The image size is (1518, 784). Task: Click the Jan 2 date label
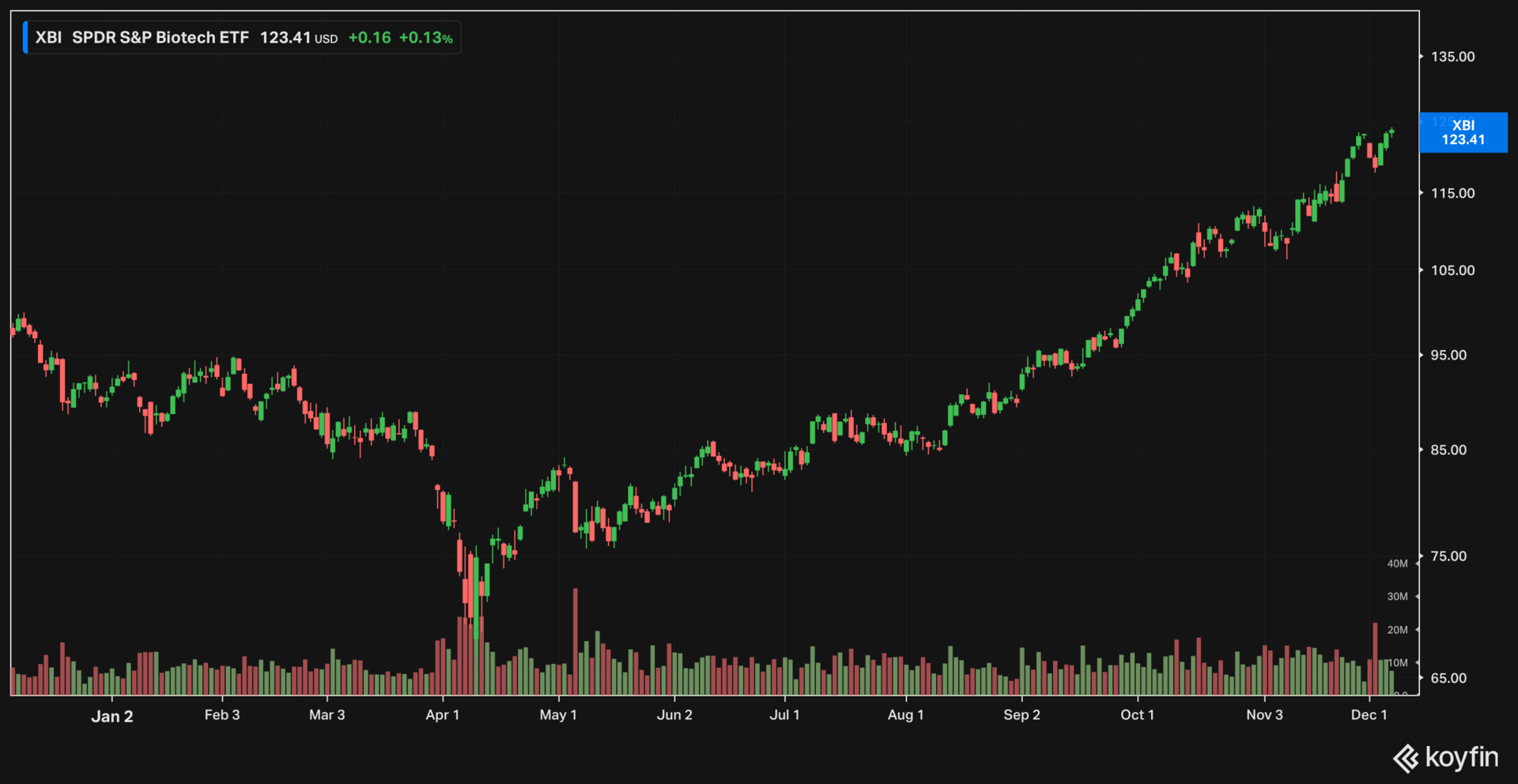click(112, 716)
